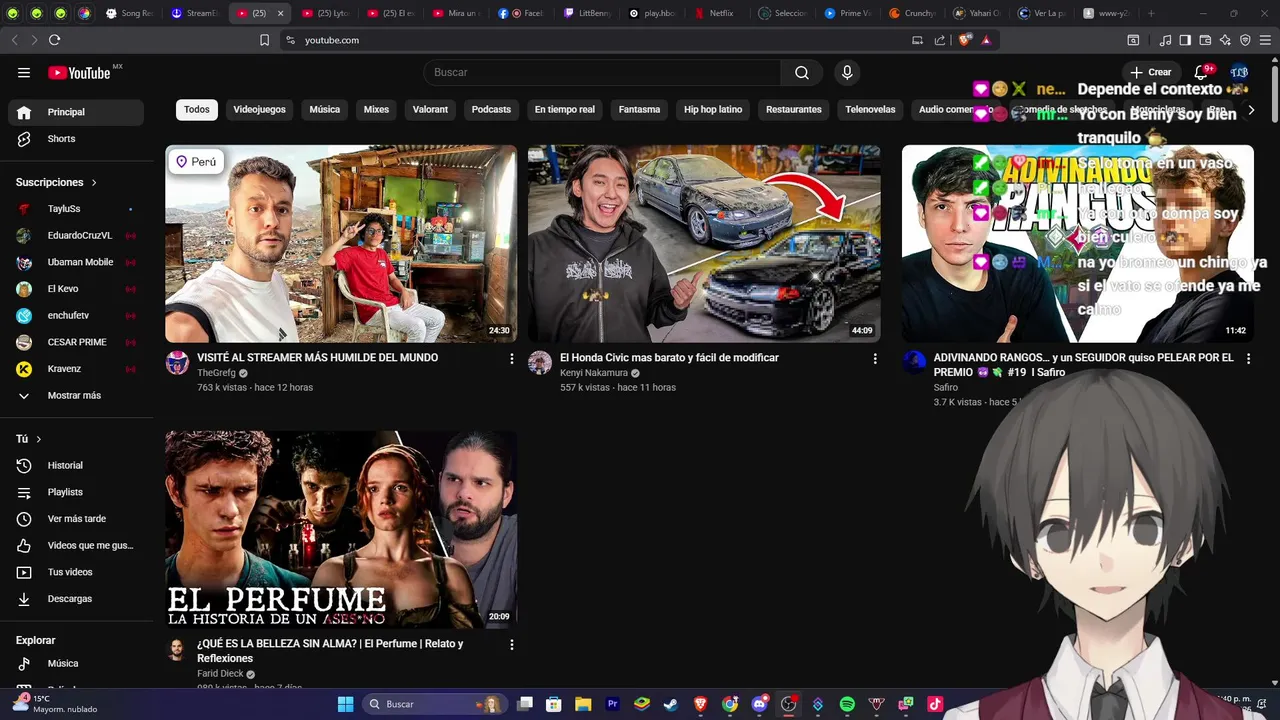Expand the Tú section chevron
The height and width of the screenshot is (720, 1280).
(39, 439)
